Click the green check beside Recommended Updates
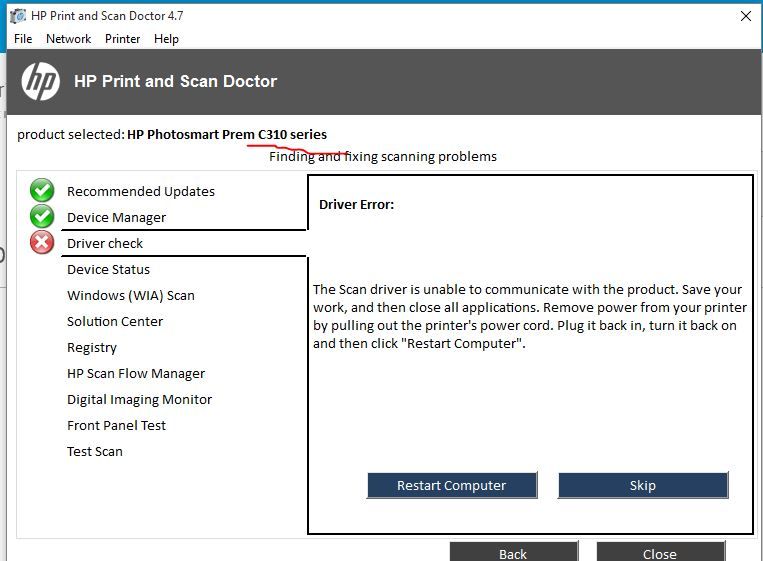 coord(42,191)
